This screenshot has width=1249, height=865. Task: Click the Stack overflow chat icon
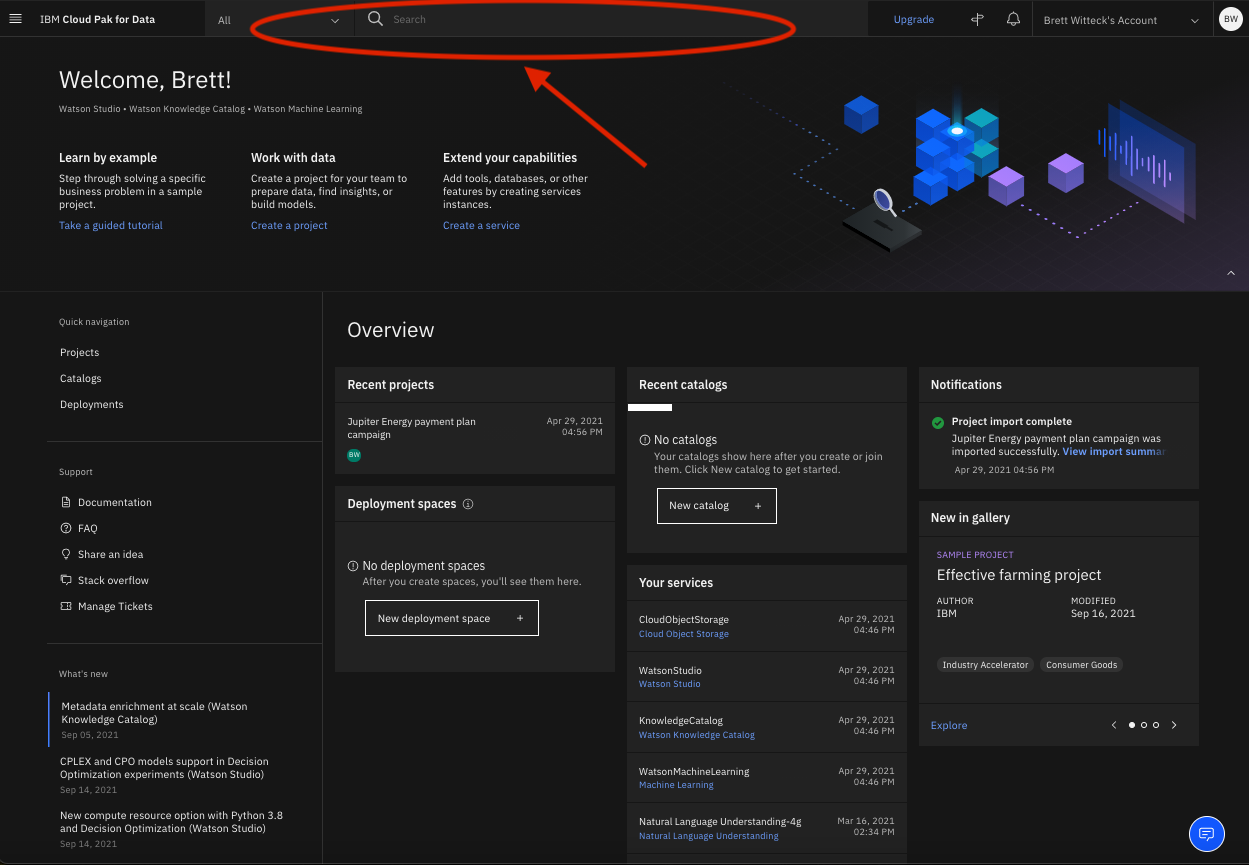pyautogui.click(x=66, y=580)
